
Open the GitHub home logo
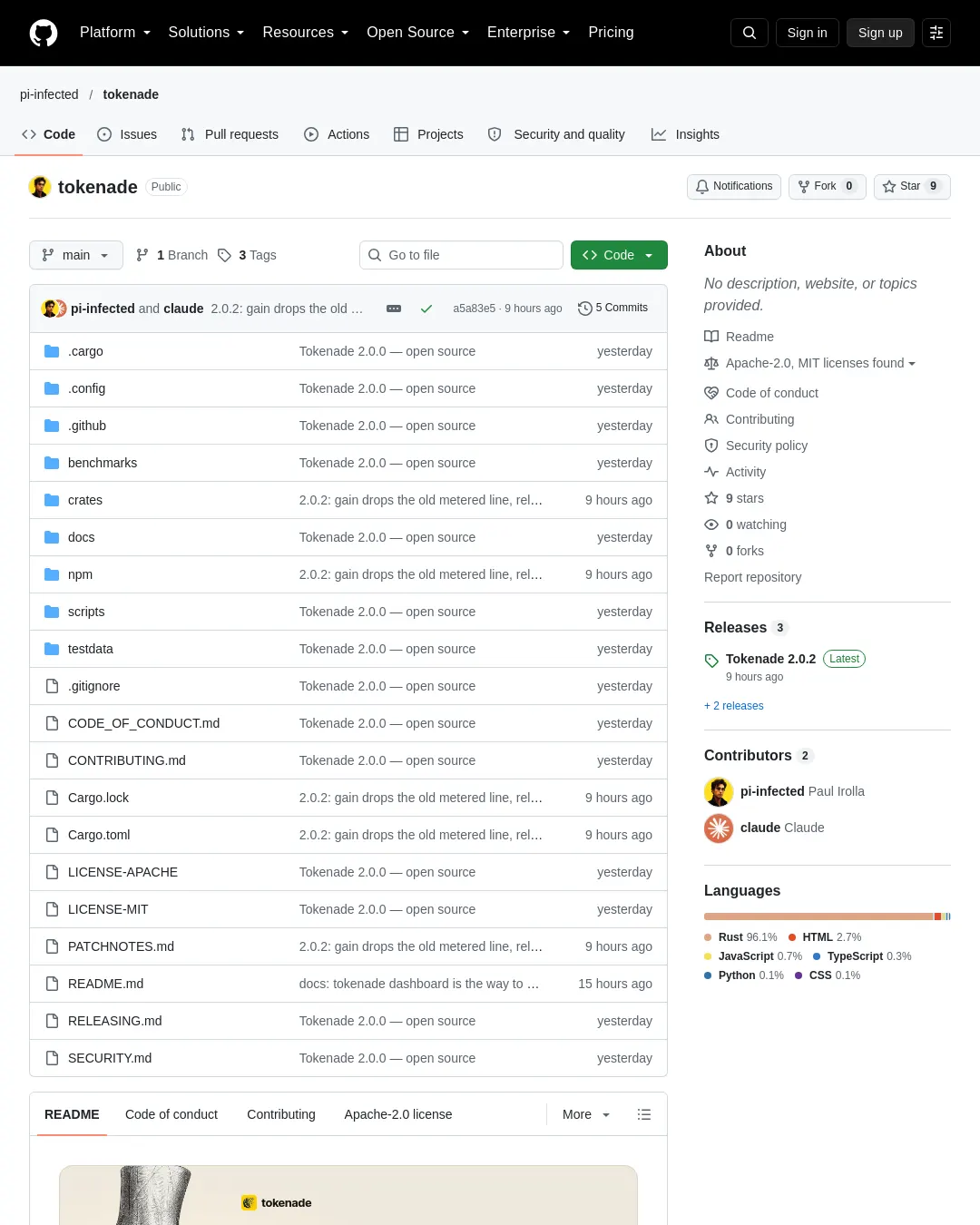pyautogui.click(x=44, y=33)
